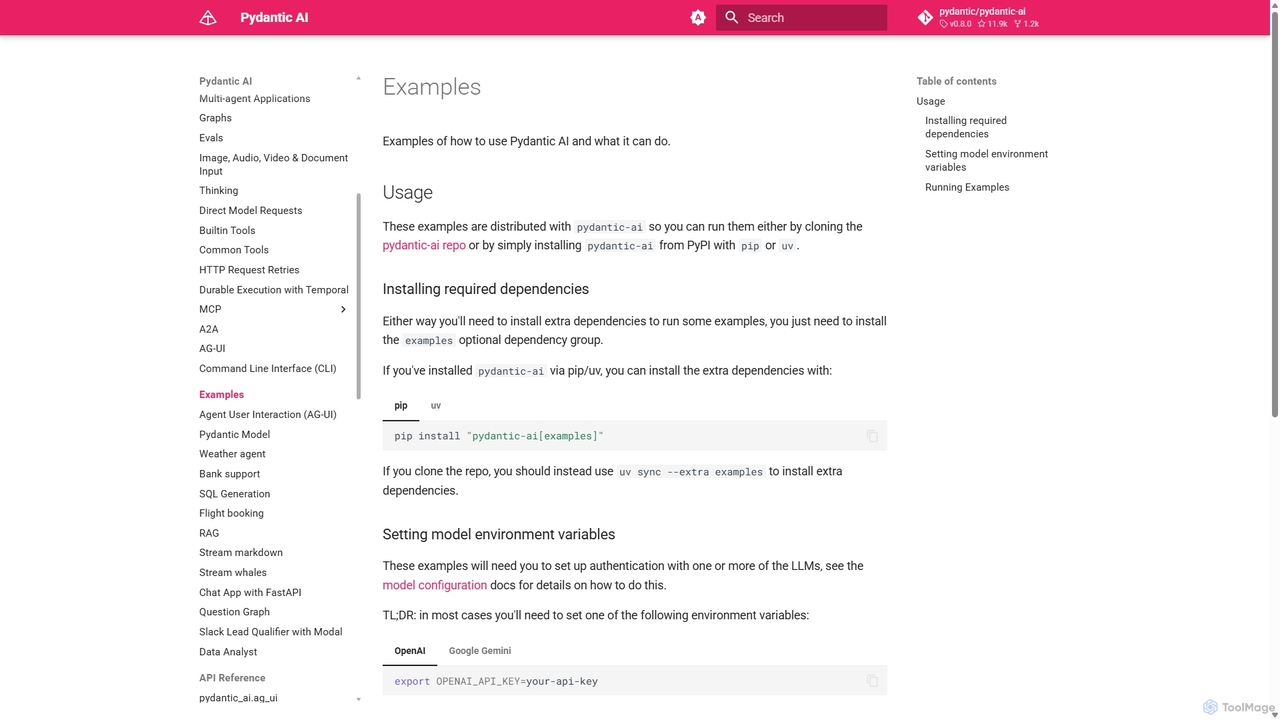Open the RAG example
This screenshot has width=1280, height=720.
click(209, 534)
